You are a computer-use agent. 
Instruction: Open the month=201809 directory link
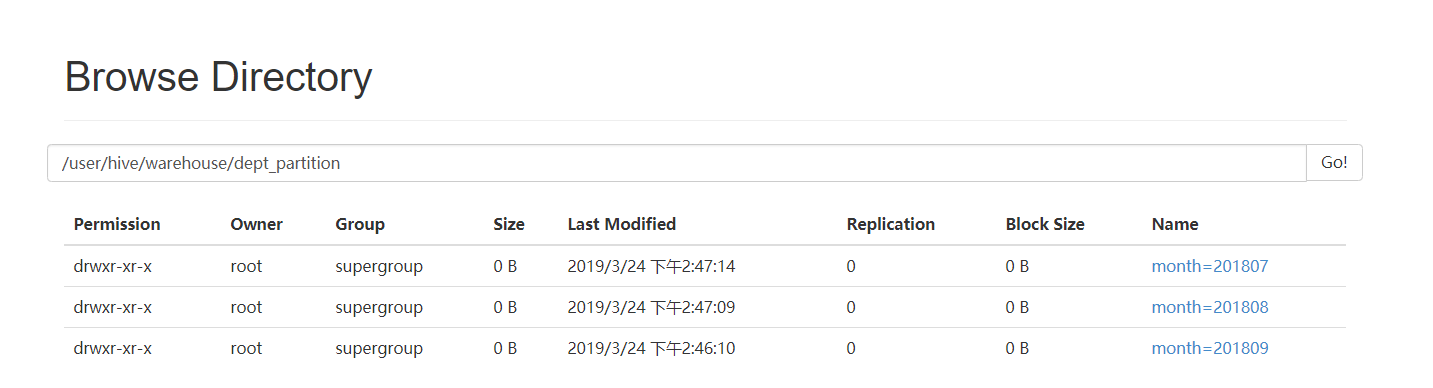(1210, 348)
